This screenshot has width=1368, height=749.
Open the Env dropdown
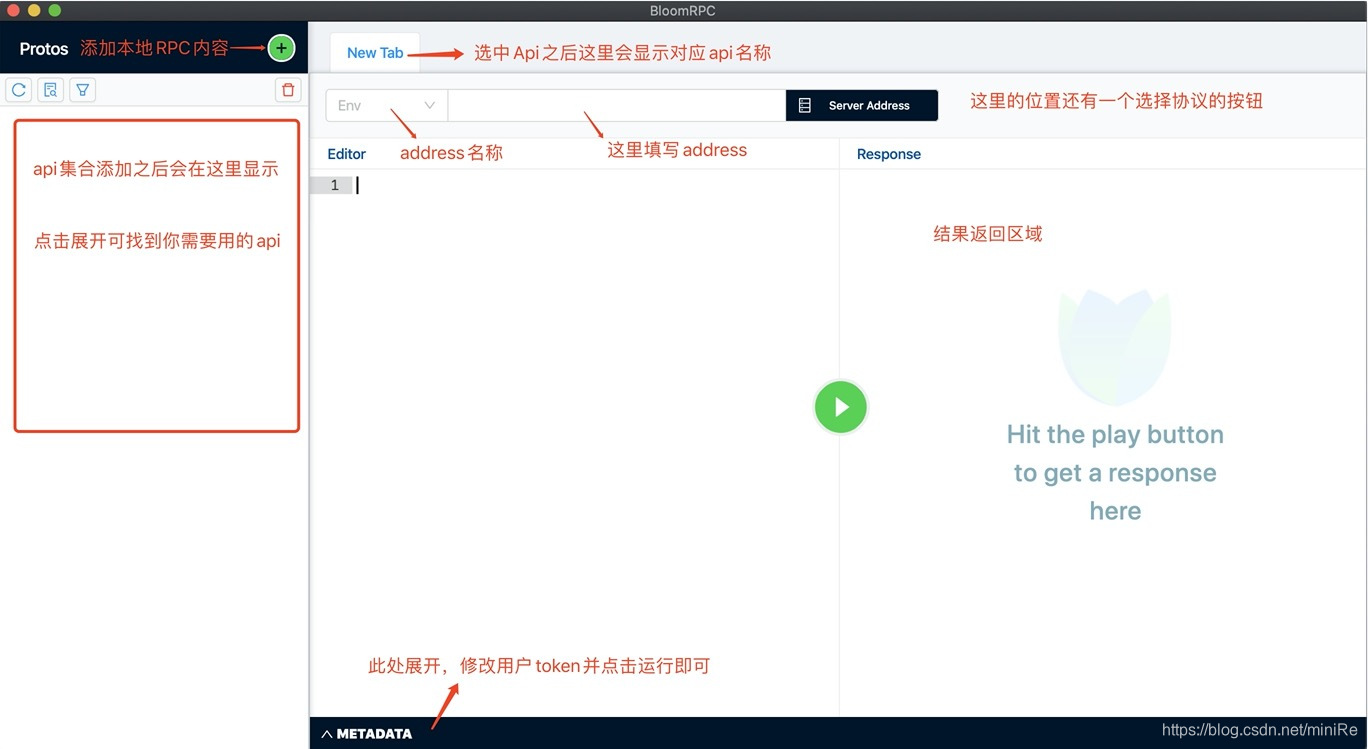(x=386, y=105)
